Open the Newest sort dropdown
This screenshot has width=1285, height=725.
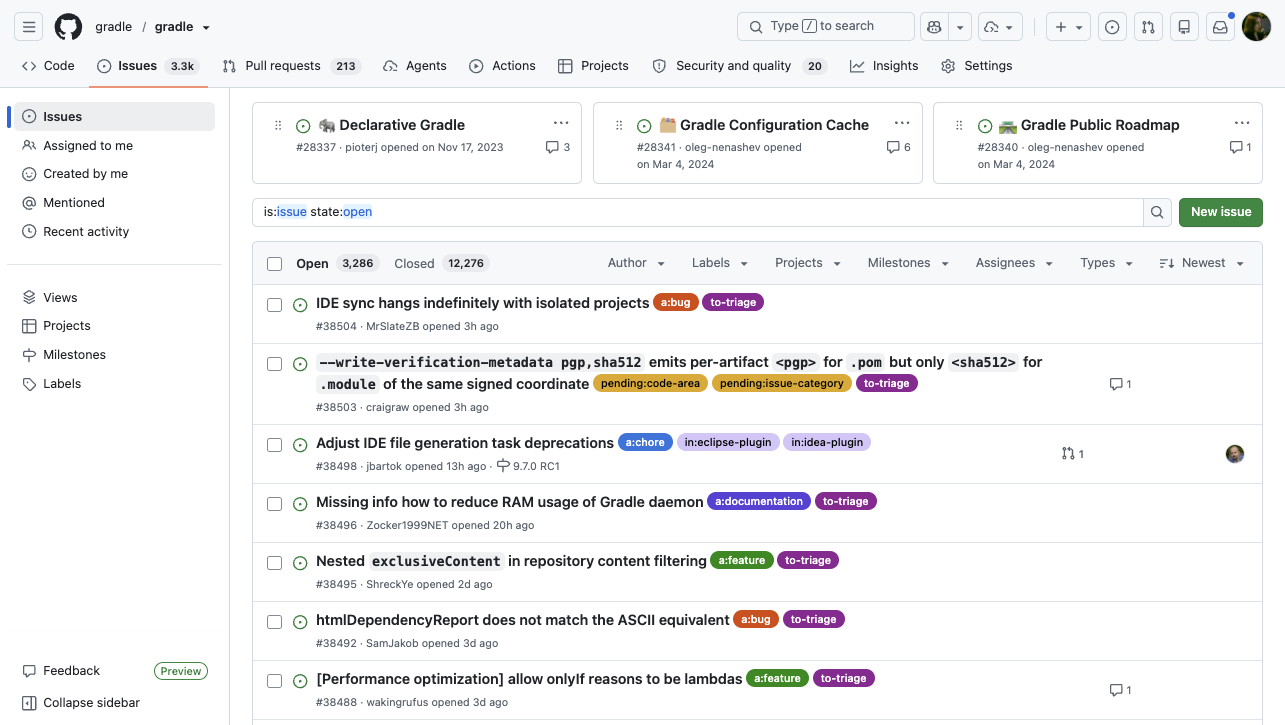coord(1201,263)
